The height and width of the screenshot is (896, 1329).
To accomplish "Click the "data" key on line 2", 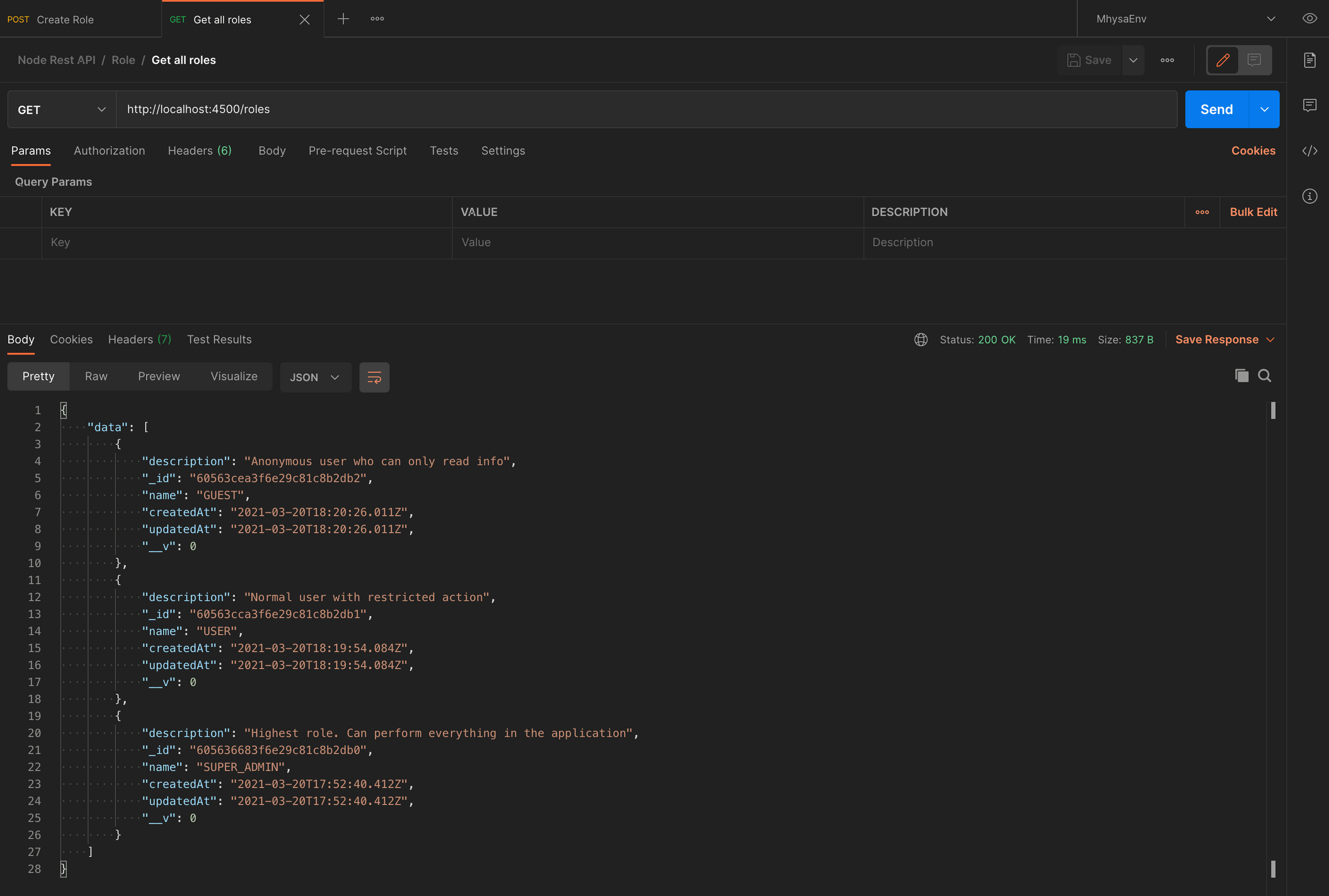I will coord(107,427).
